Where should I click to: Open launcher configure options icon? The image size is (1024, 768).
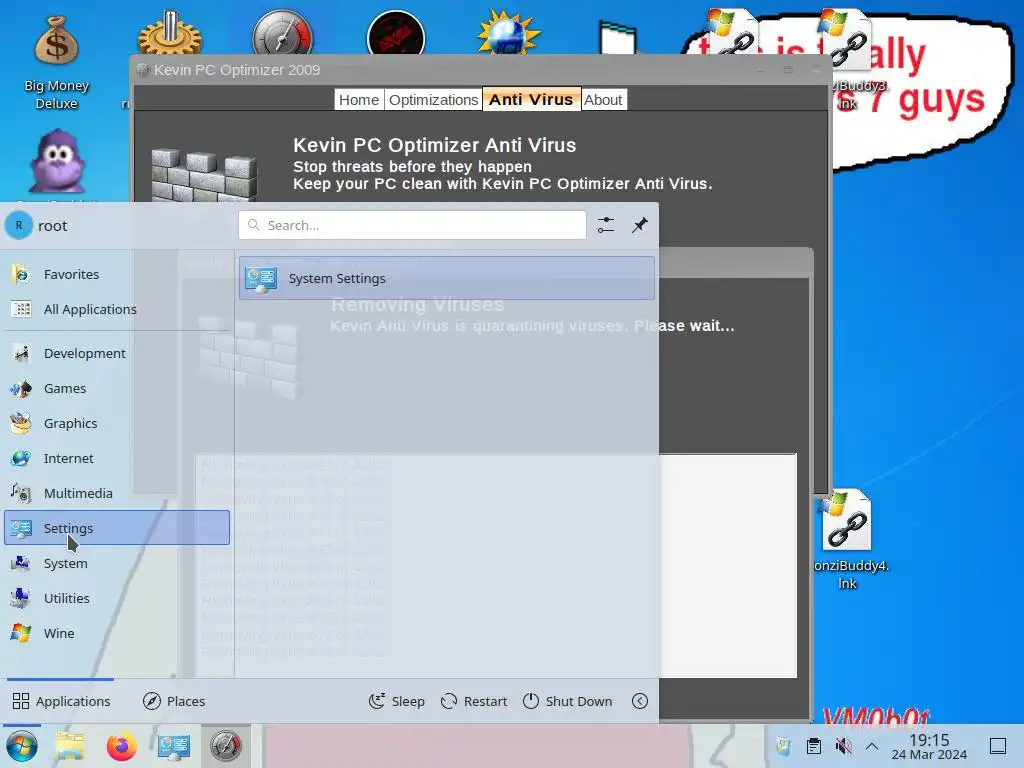(606, 225)
